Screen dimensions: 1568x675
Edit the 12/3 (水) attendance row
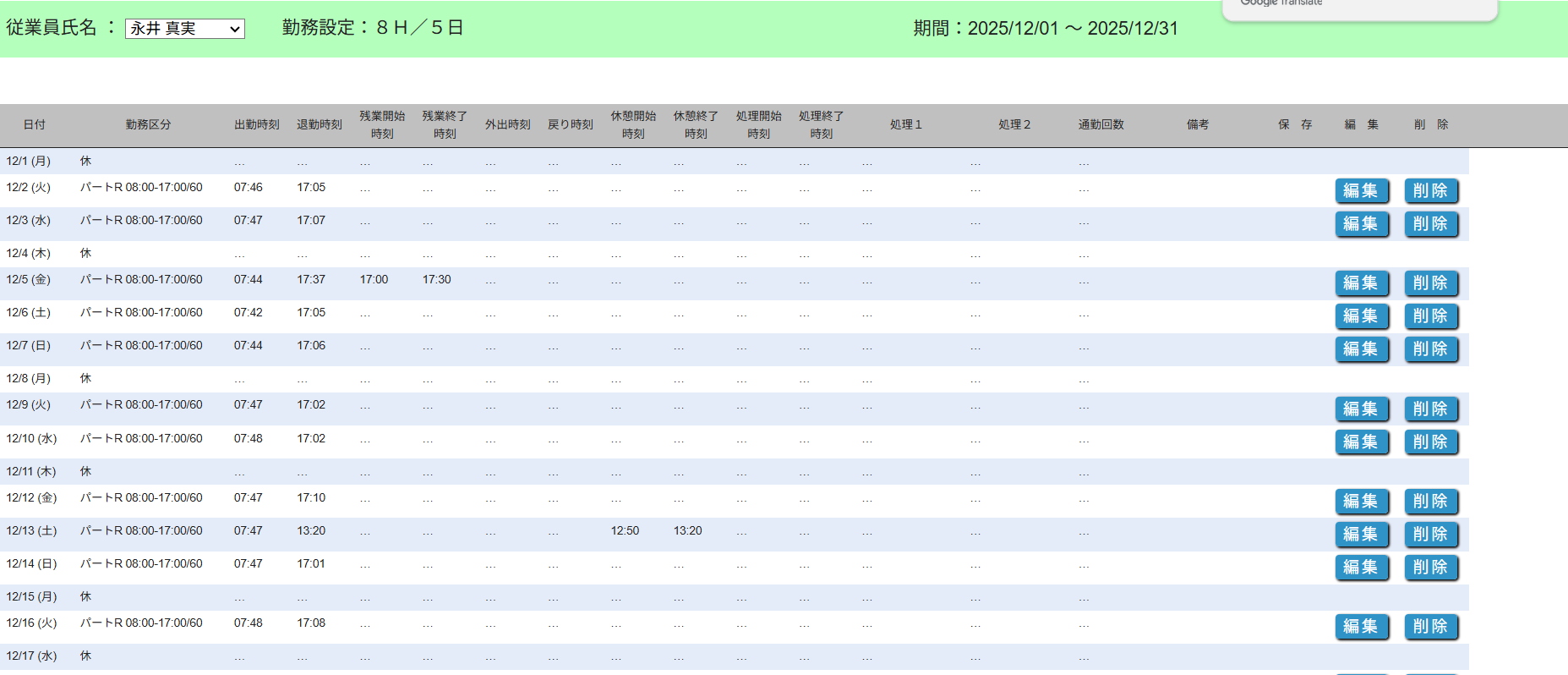1361,224
